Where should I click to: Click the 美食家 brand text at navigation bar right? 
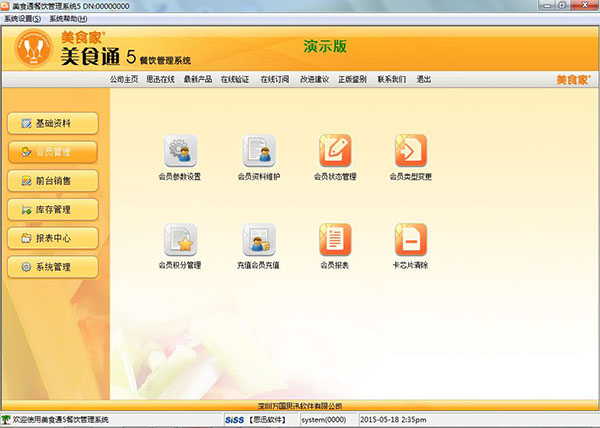[573, 80]
